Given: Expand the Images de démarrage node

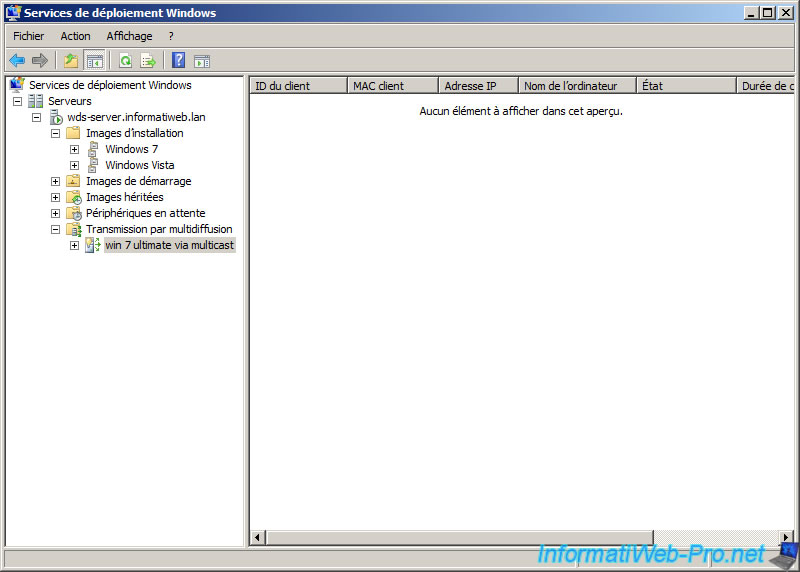Looking at the screenshot, I should [x=56, y=181].
